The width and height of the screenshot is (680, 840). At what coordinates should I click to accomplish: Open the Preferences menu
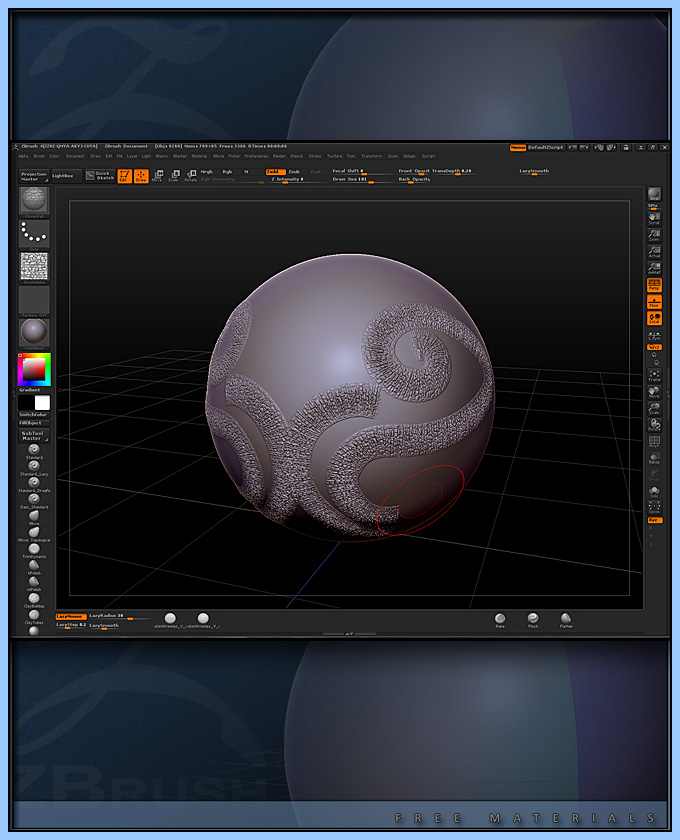pyautogui.click(x=256, y=156)
